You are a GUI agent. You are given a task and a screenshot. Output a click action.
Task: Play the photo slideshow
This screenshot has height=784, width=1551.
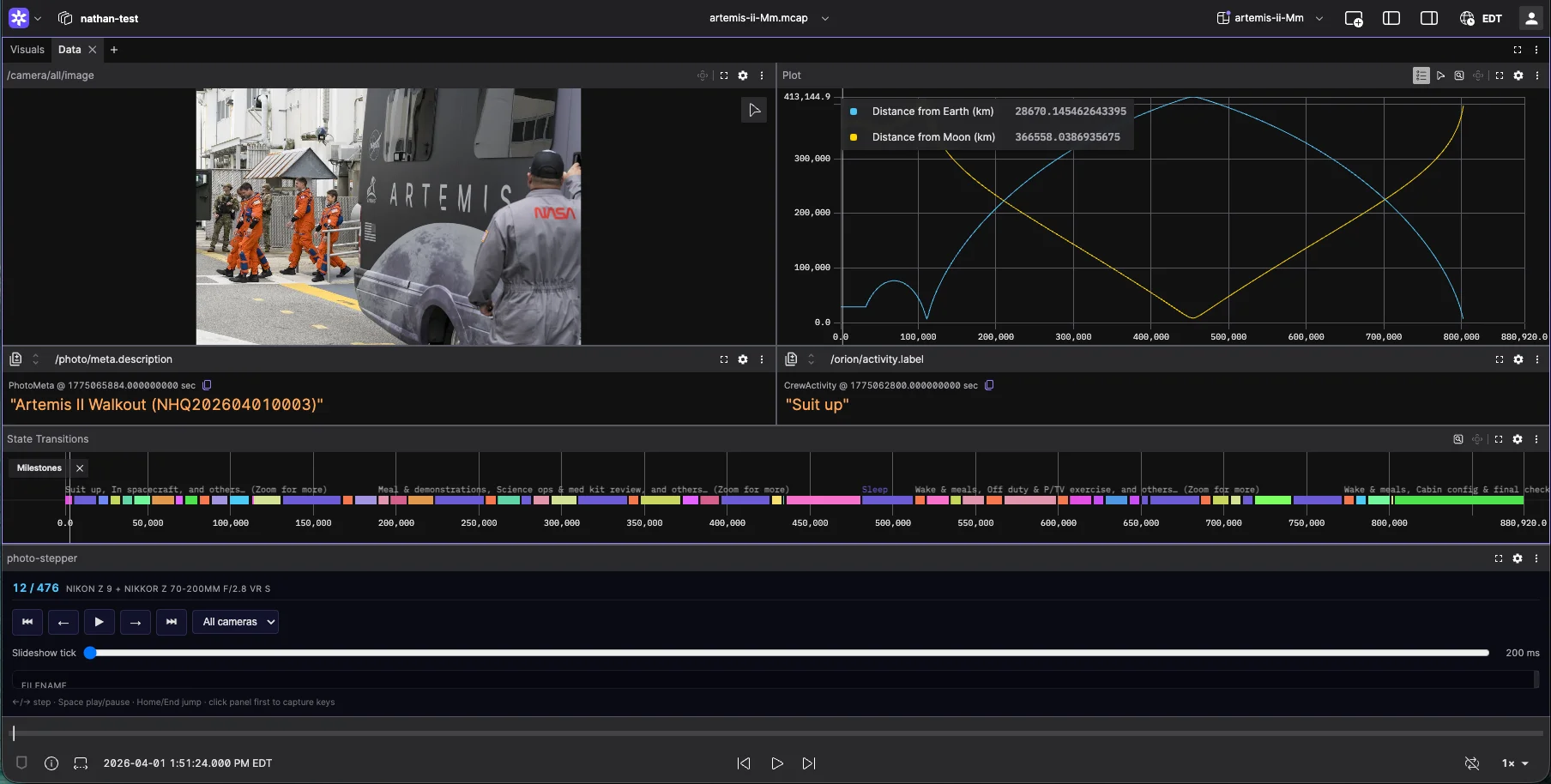pyautogui.click(x=100, y=622)
